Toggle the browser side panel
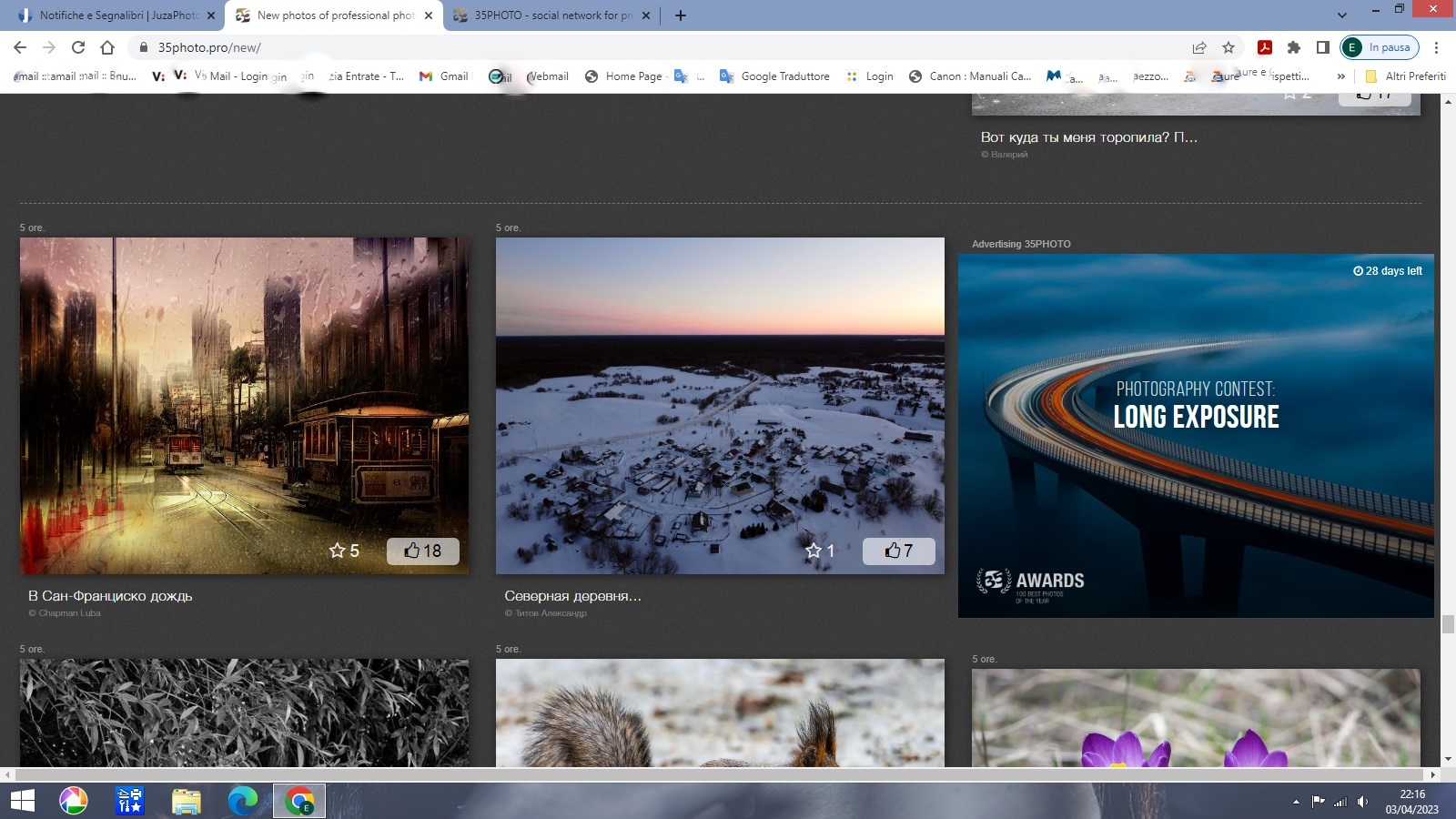1456x819 pixels. click(x=1323, y=47)
